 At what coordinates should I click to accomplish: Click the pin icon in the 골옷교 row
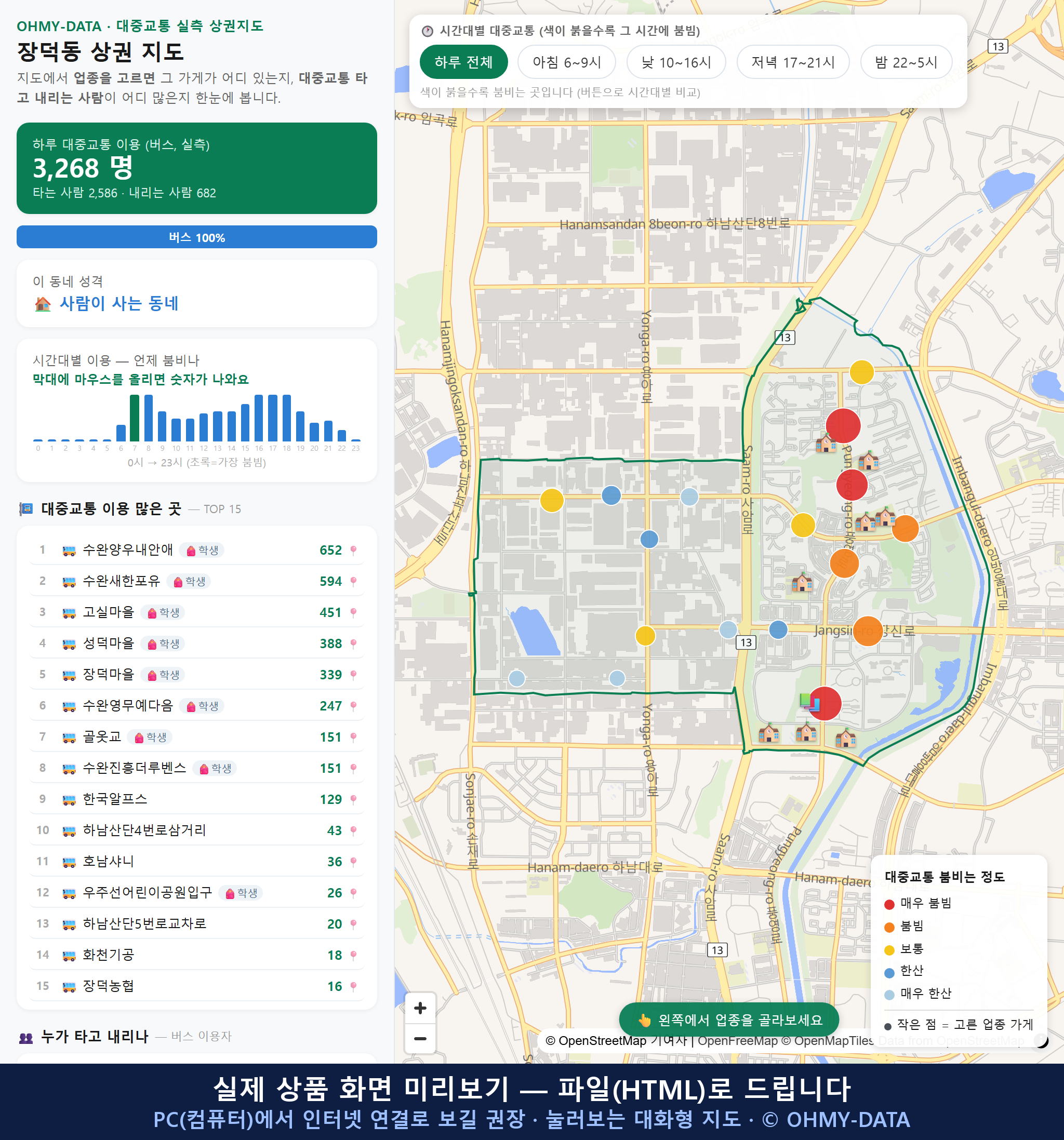pyautogui.click(x=353, y=737)
